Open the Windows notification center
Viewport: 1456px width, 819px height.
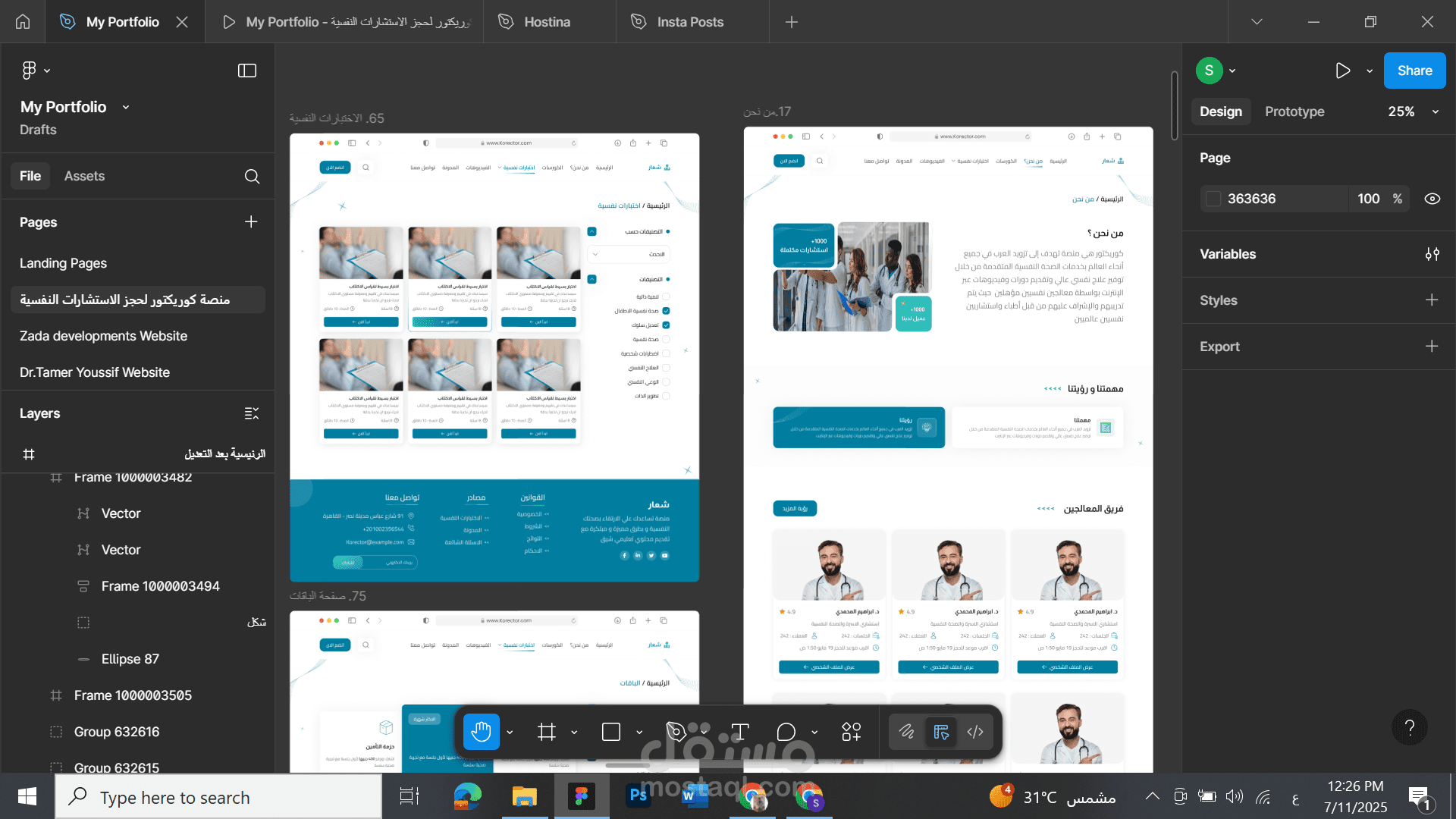click(1420, 797)
